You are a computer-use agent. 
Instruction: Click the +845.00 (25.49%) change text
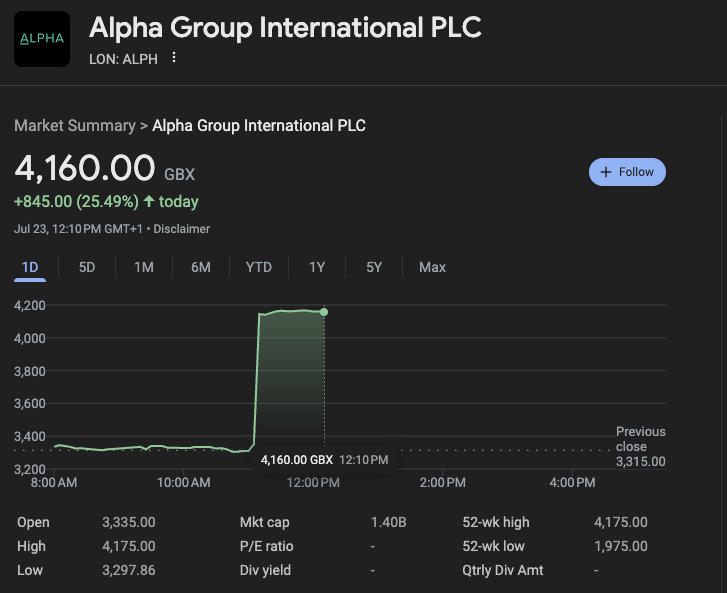[x=77, y=202]
